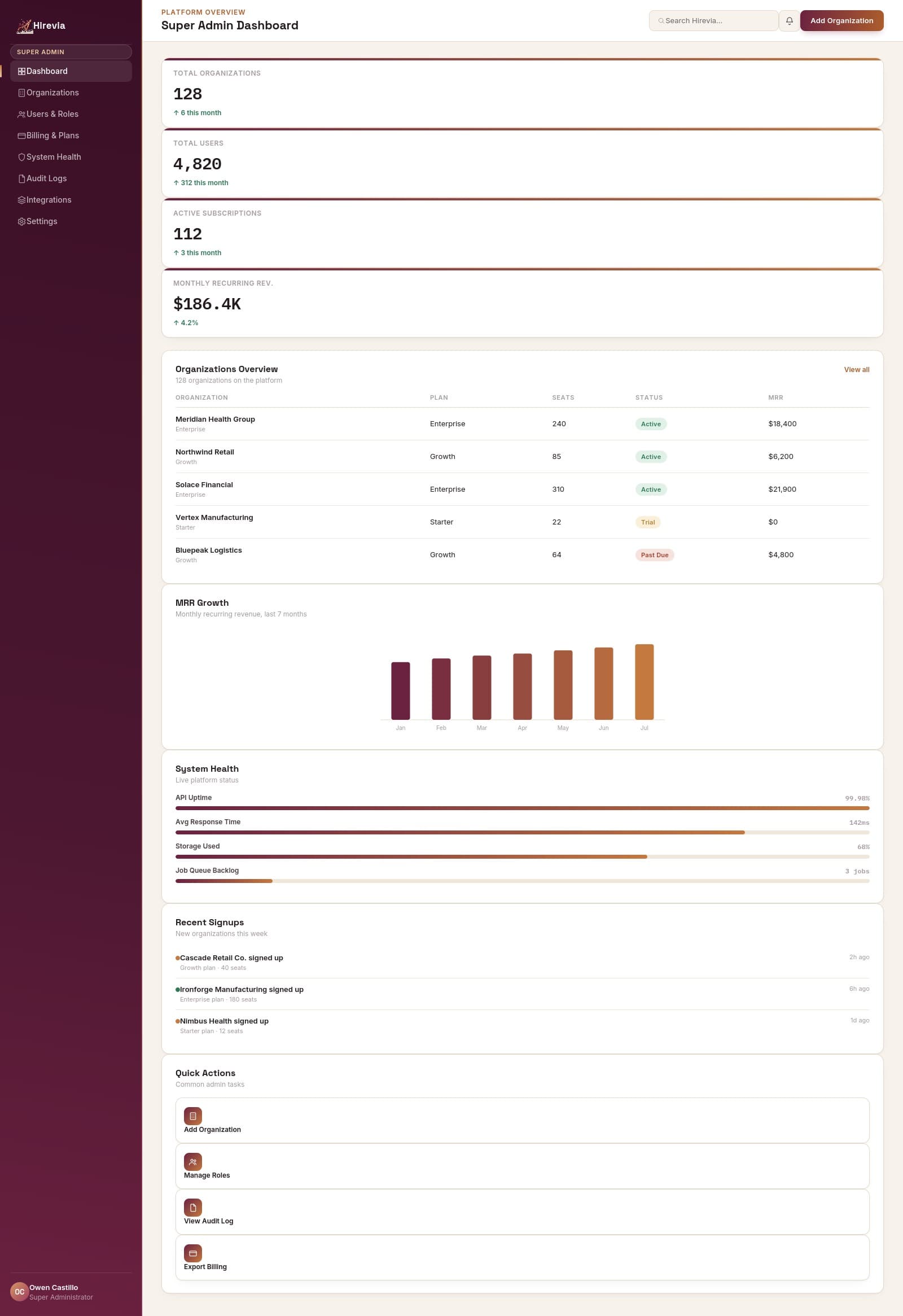This screenshot has height=1316, width=903.
Task: Click the Integrations layers icon
Action: 21,200
